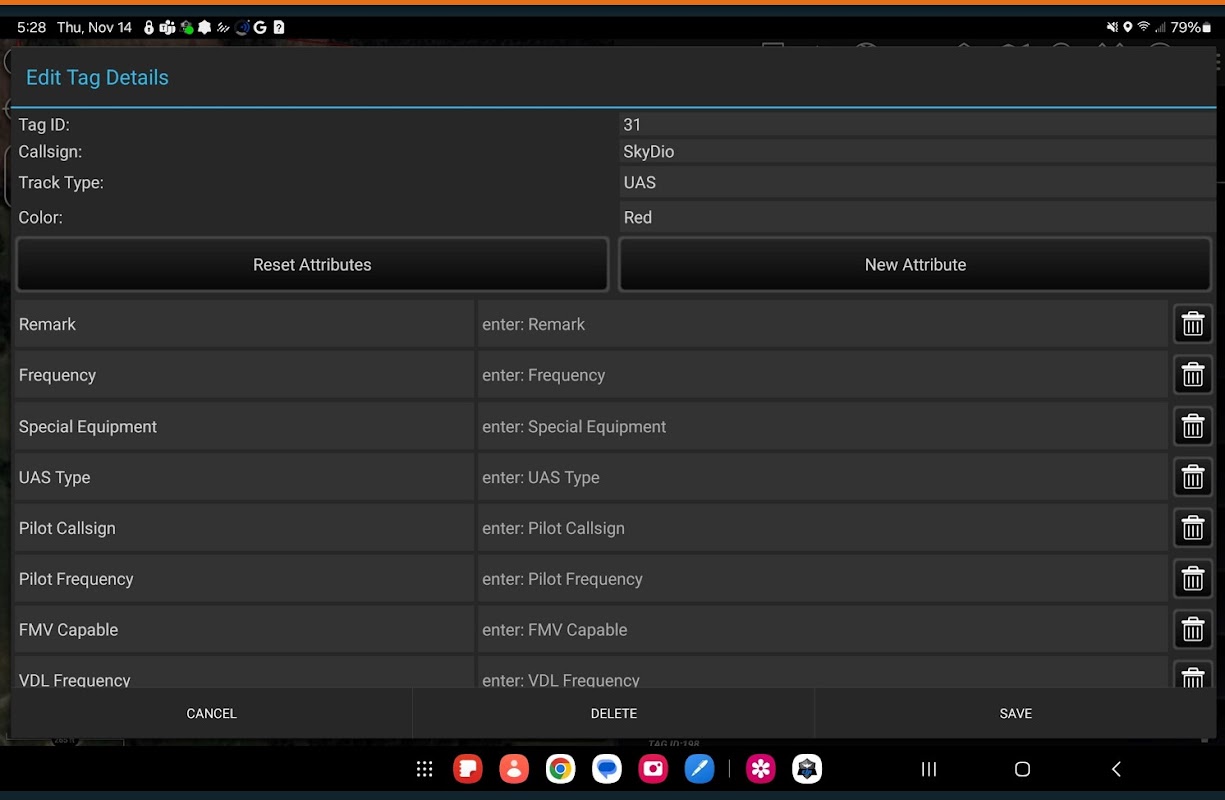Open the blue pen Notes app
This screenshot has width=1225, height=800.
(699, 769)
